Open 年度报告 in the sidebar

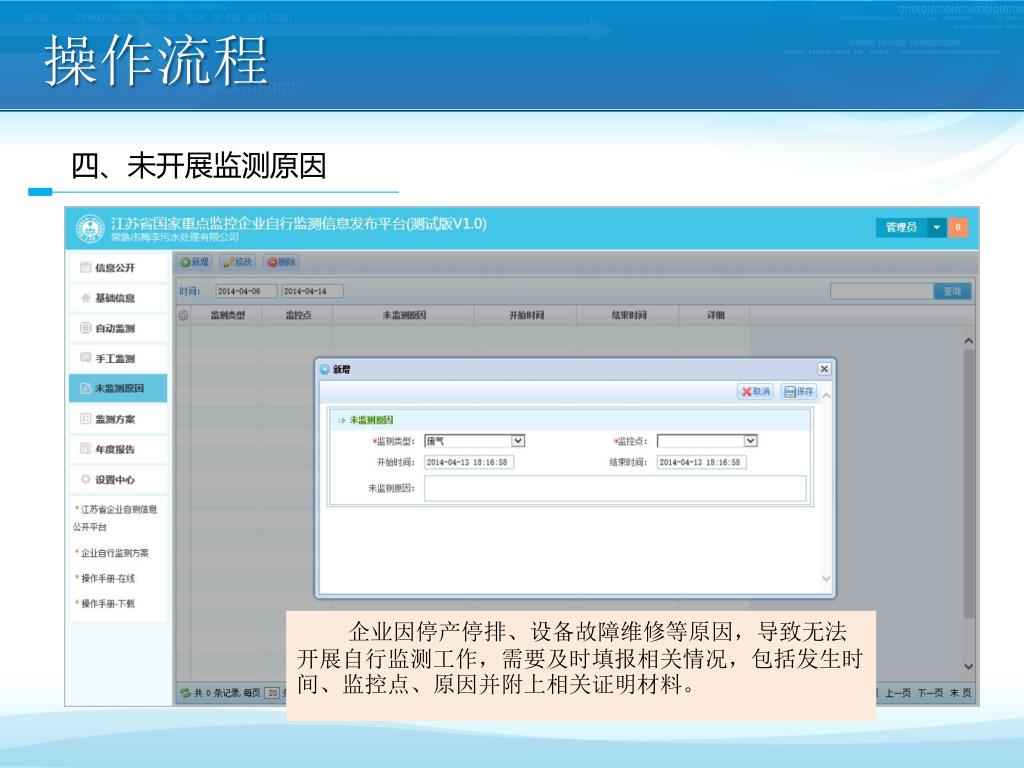[x=118, y=449]
